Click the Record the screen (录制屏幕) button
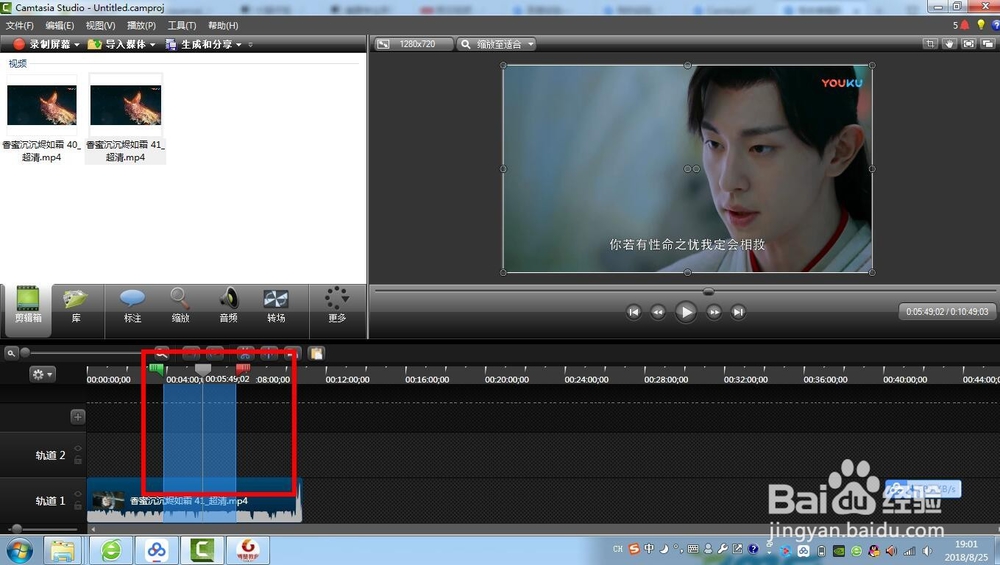Image resolution: width=1000 pixels, height=565 pixels. [x=42, y=44]
